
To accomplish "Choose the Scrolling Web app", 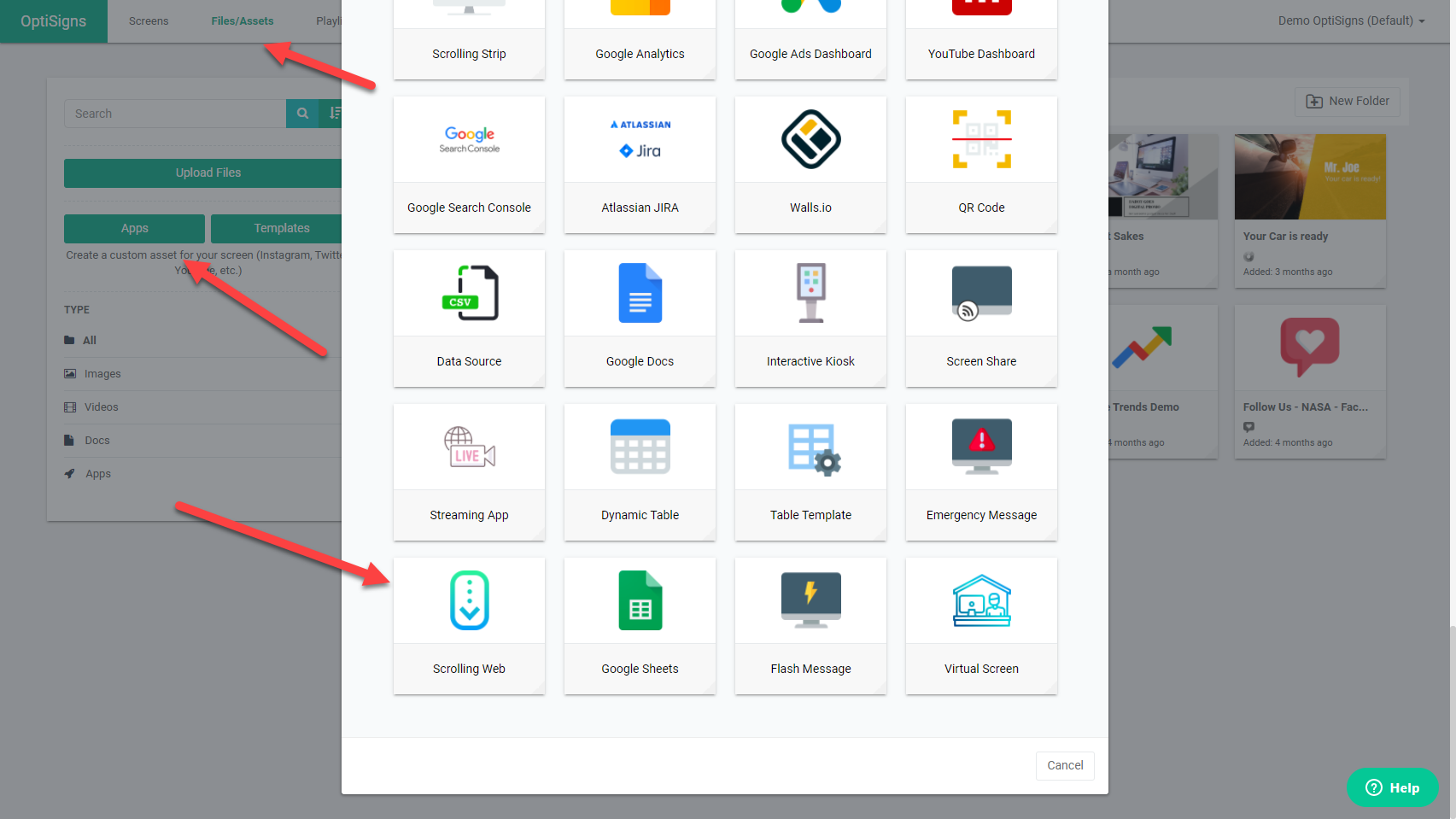I will click(469, 626).
